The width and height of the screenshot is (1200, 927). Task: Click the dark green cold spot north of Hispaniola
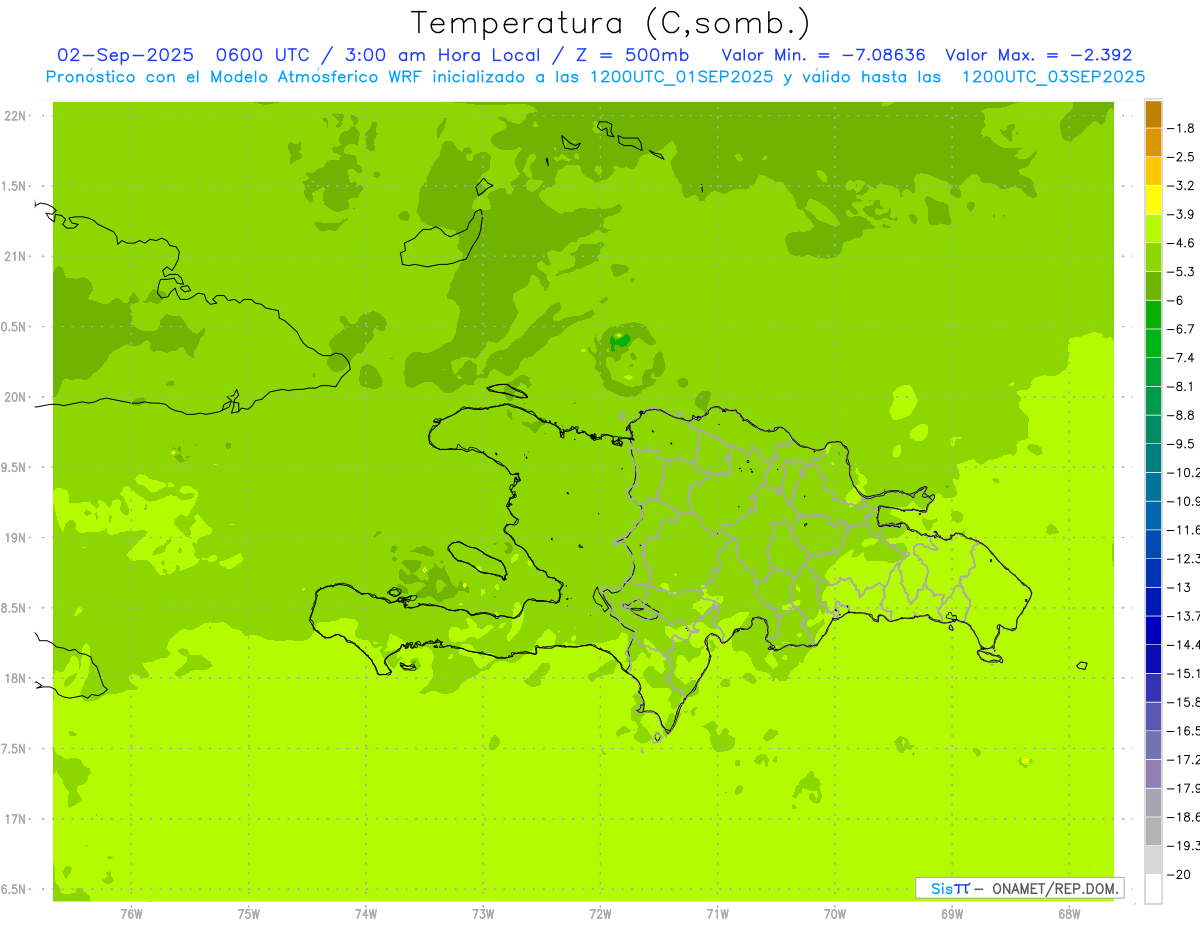pos(620,341)
